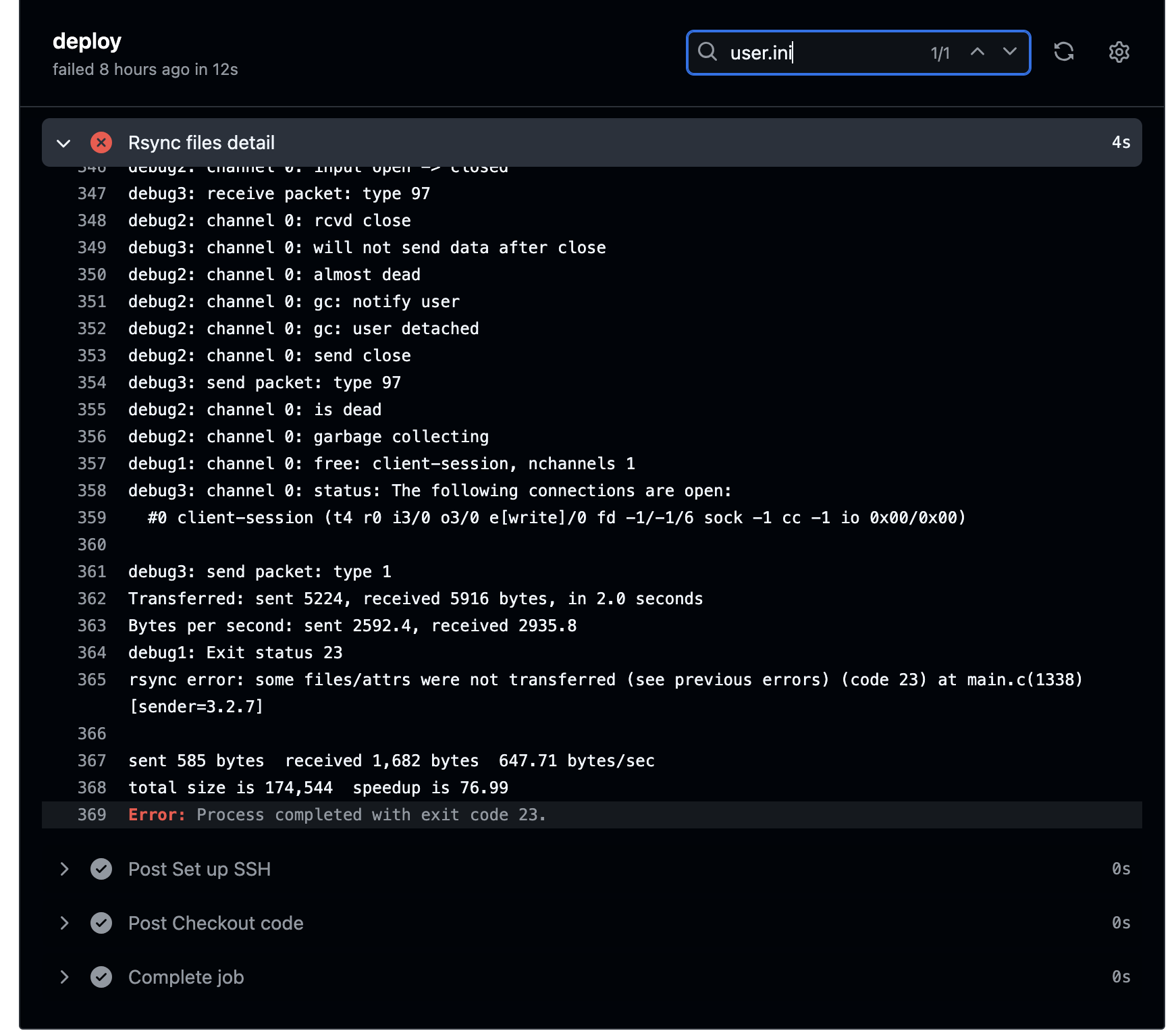Expand the Post Set up SSH chevron
The height and width of the screenshot is (1033, 1176).
64,869
